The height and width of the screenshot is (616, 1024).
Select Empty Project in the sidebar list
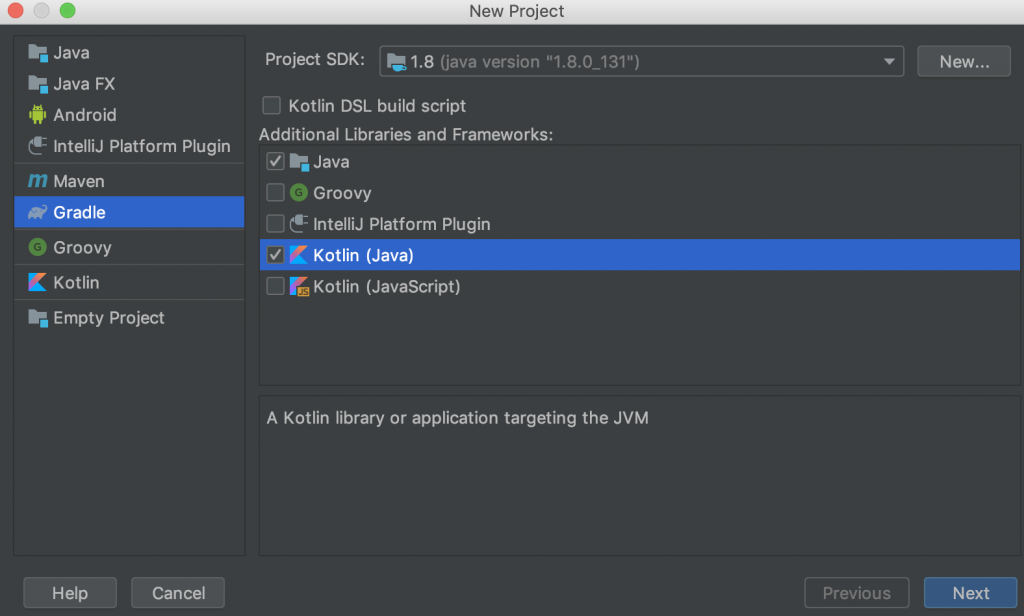coord(109,318)
